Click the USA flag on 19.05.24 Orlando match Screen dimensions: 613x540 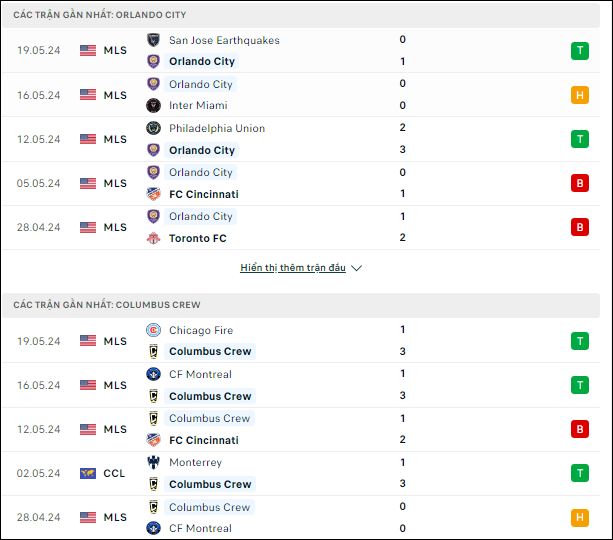pyautogui.click(x=88, y=50)
